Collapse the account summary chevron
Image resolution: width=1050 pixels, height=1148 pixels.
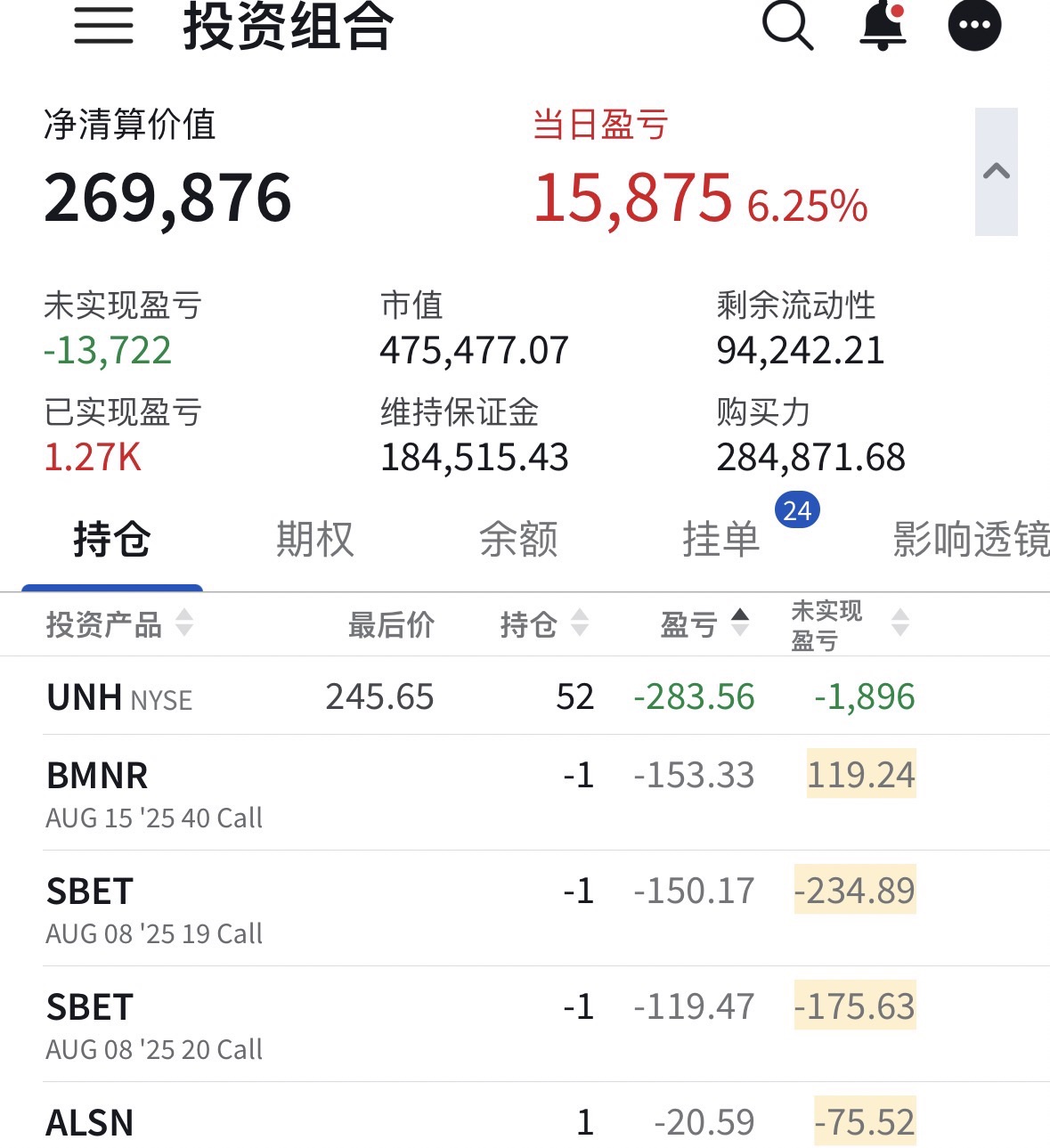[996, 172]
